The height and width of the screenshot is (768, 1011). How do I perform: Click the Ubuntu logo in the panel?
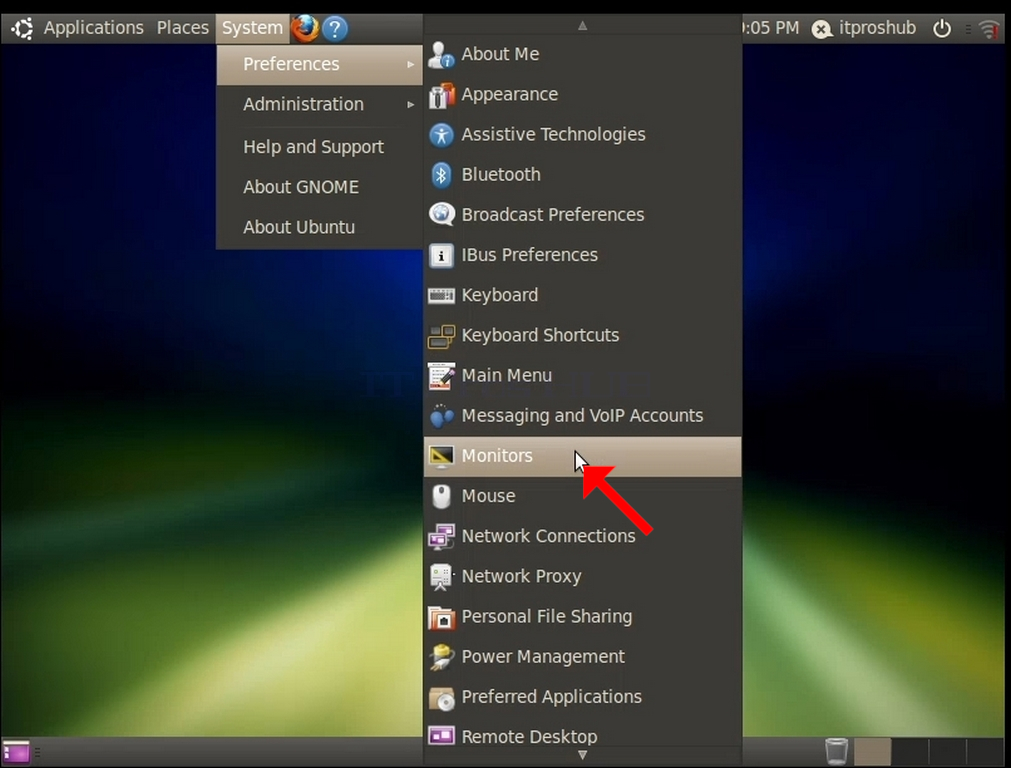23,28
